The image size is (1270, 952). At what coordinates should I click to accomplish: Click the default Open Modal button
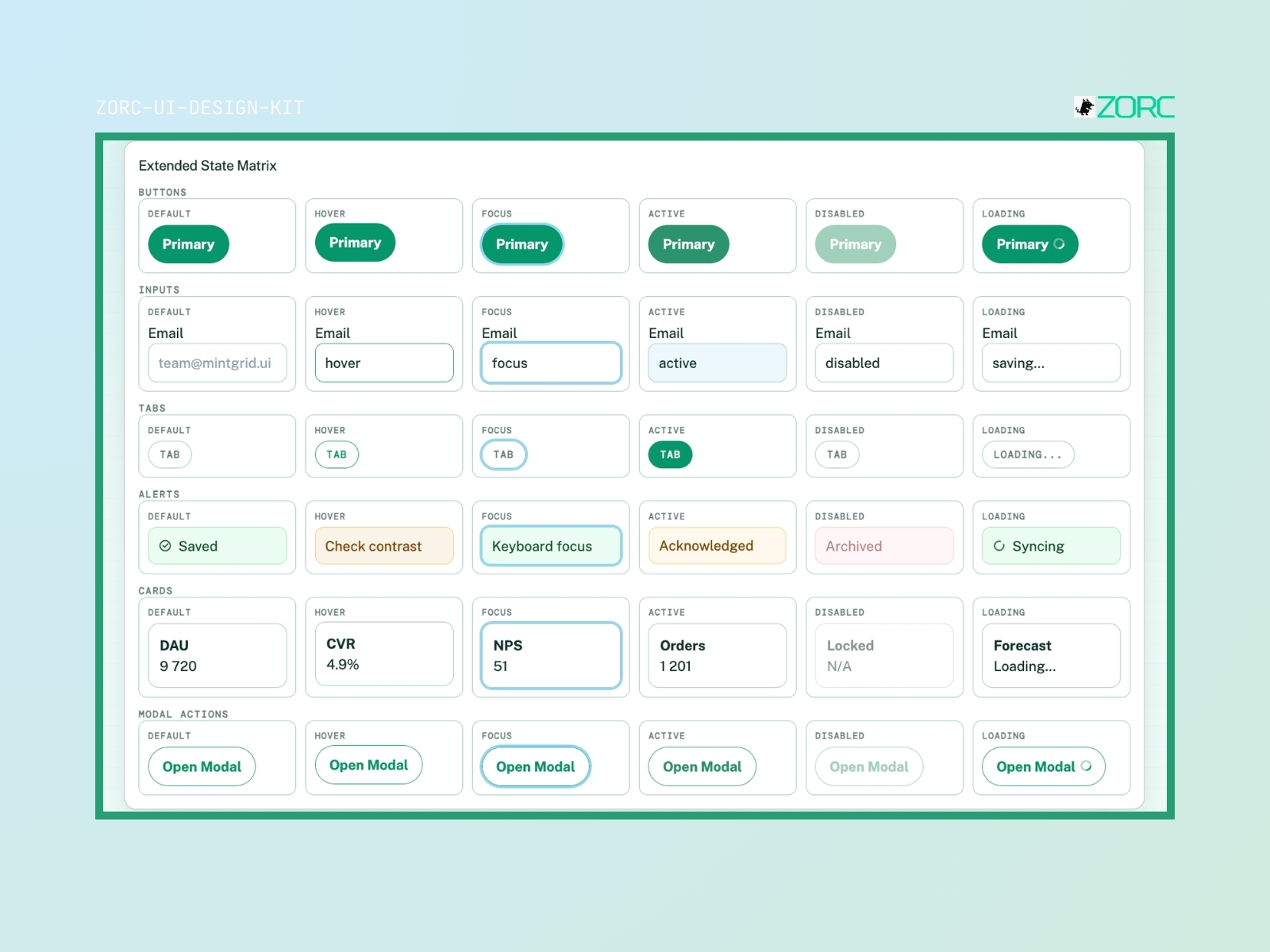[202, 766]
